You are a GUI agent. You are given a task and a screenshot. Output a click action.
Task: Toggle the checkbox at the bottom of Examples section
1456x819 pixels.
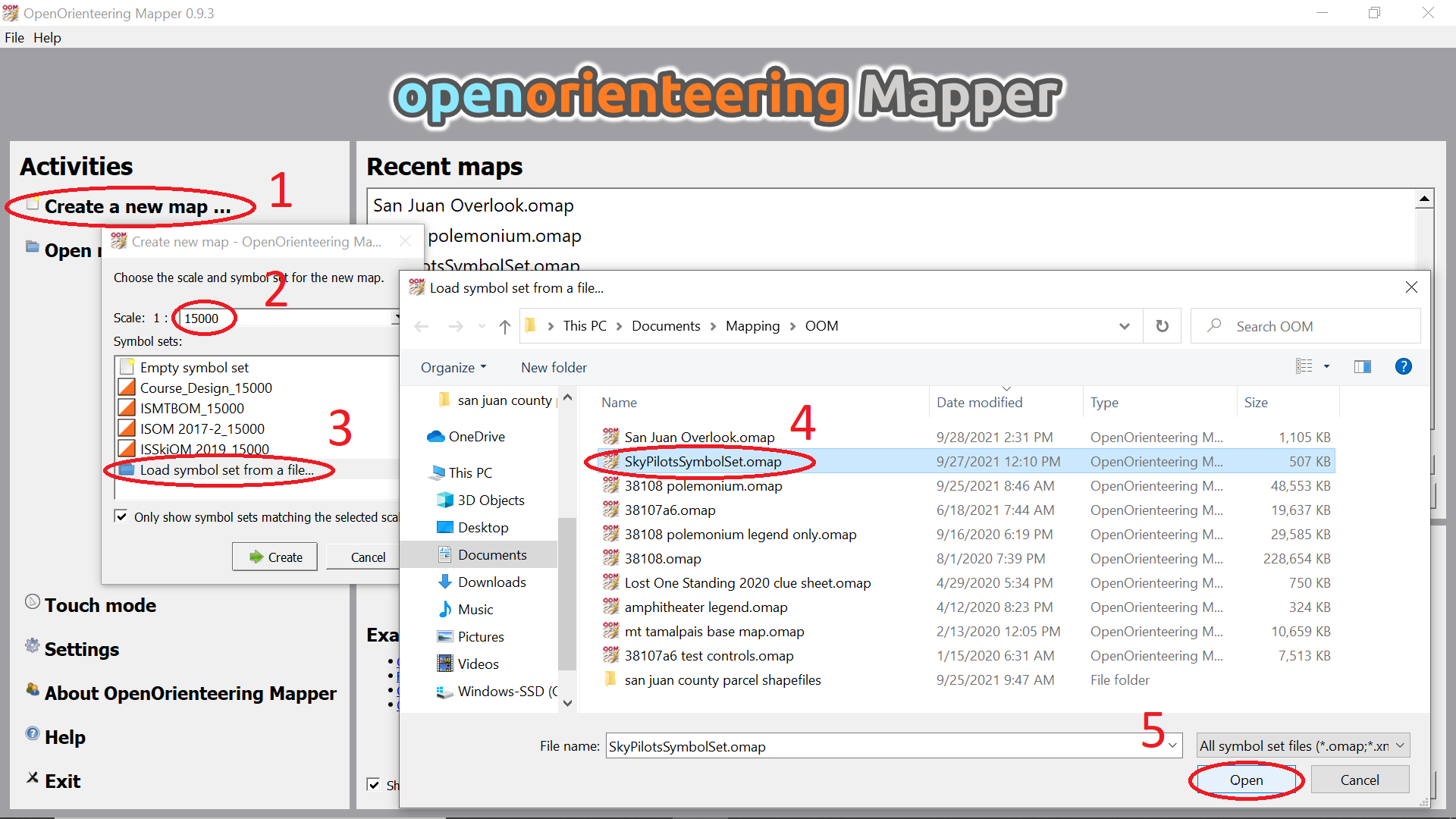pyautogui.click(x=375, y=785)
